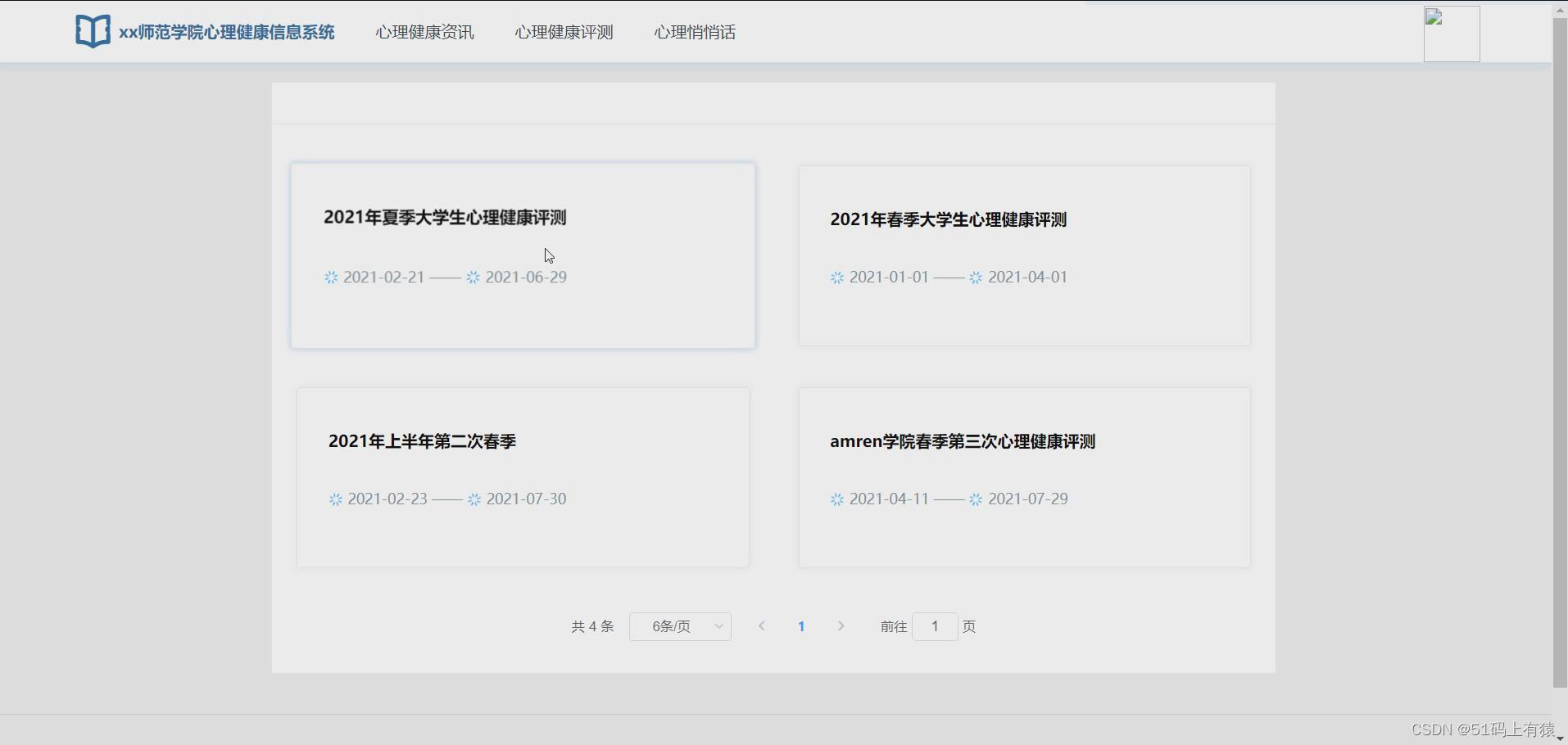Select the 心理健康评测 menu item
Image resolution: width=1568 pixels, height=745 pixels.
coord(563,32)
